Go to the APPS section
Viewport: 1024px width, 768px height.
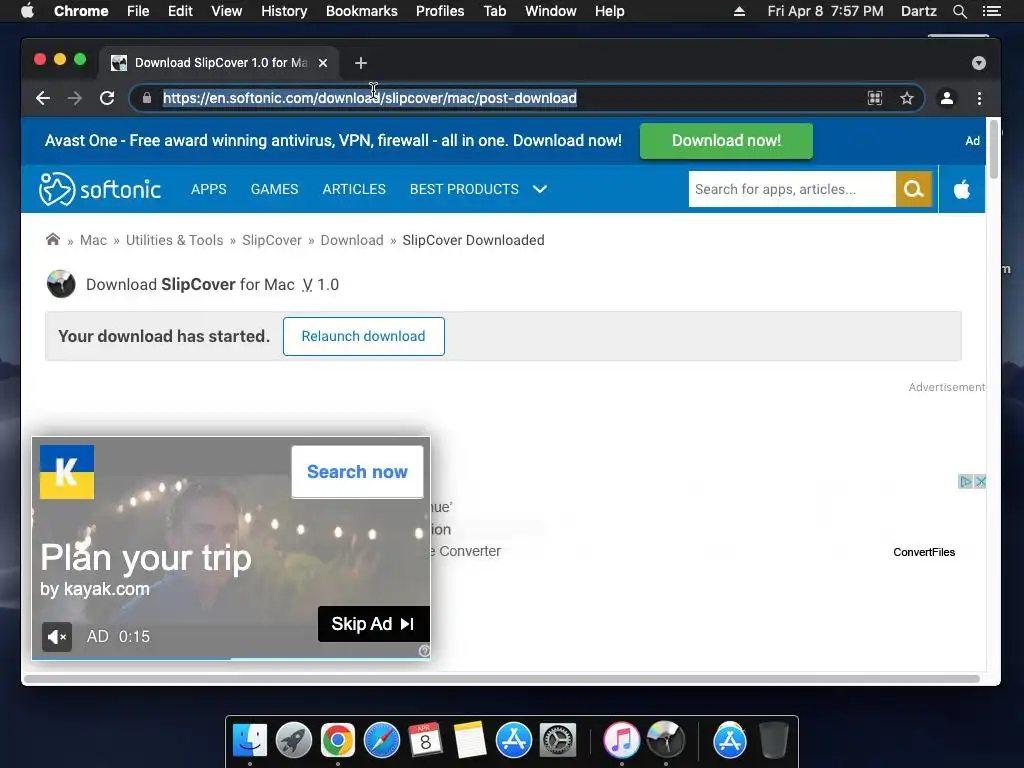tap(209, 189)
